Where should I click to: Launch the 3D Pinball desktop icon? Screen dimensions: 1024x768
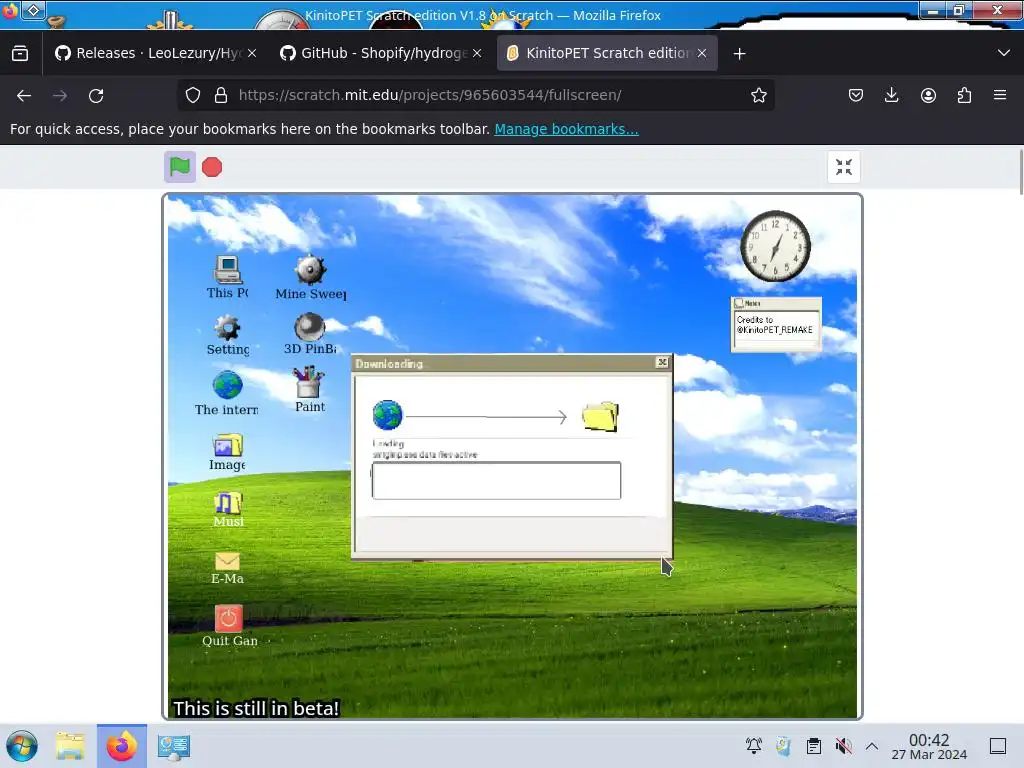310,334
